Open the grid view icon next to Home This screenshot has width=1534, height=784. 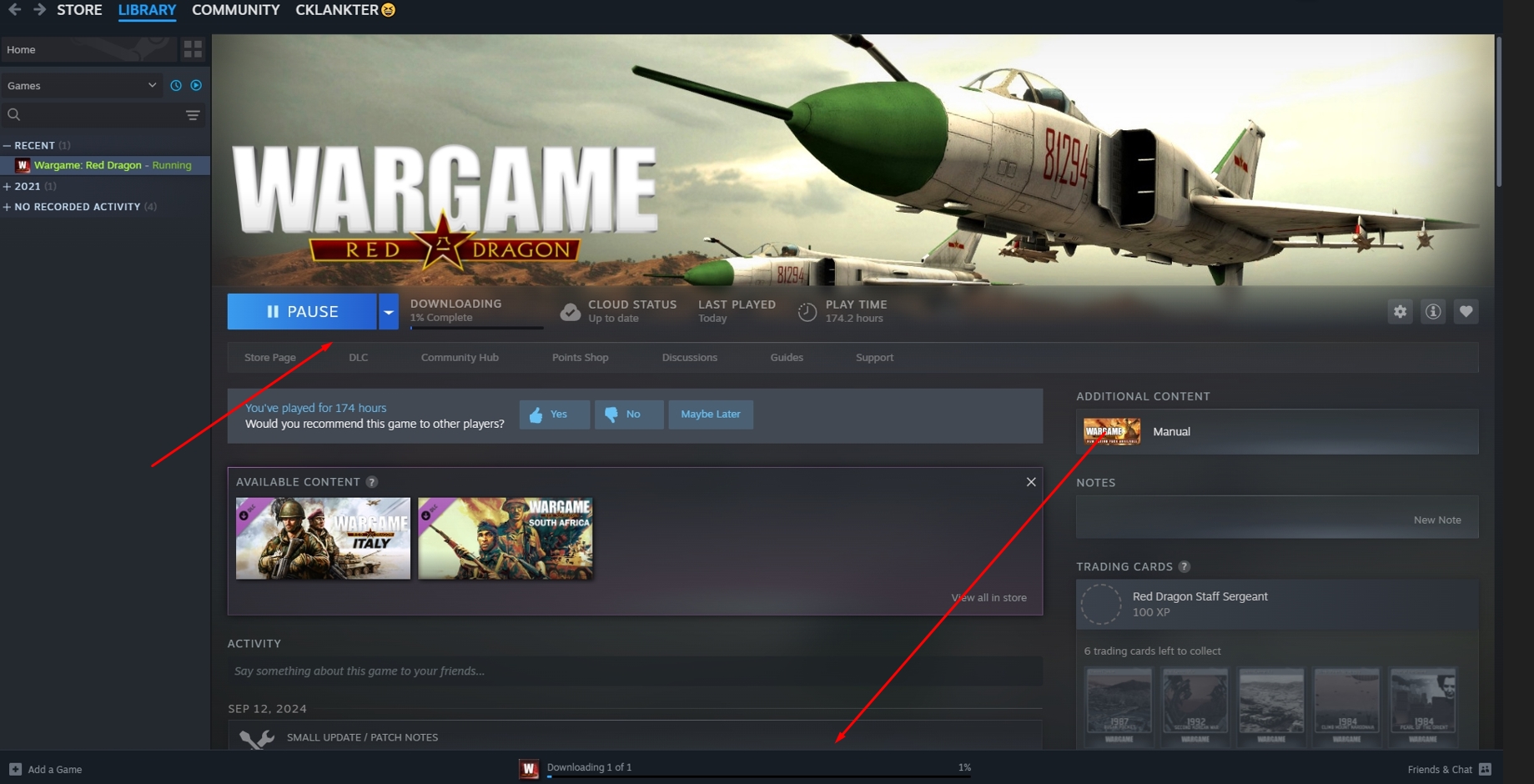(x=193, y=49)
